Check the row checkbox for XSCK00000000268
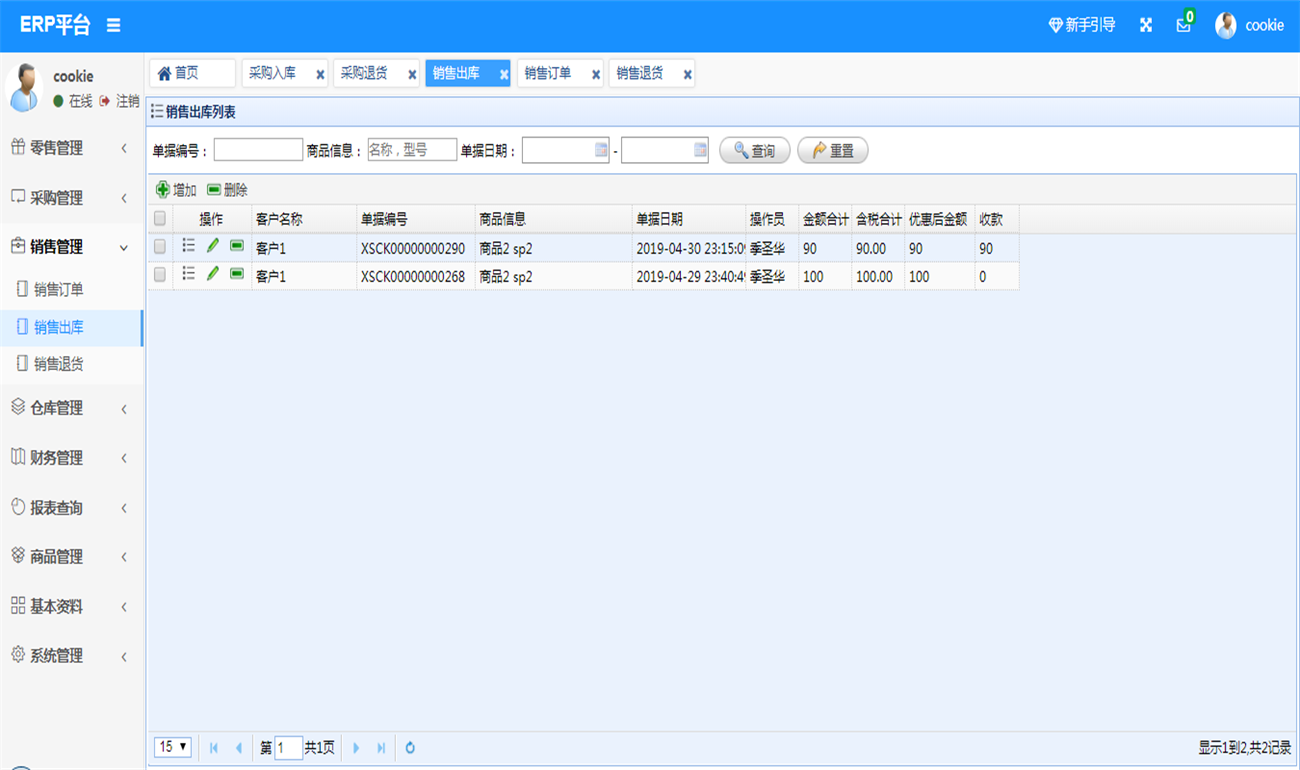 click(160, 275)
